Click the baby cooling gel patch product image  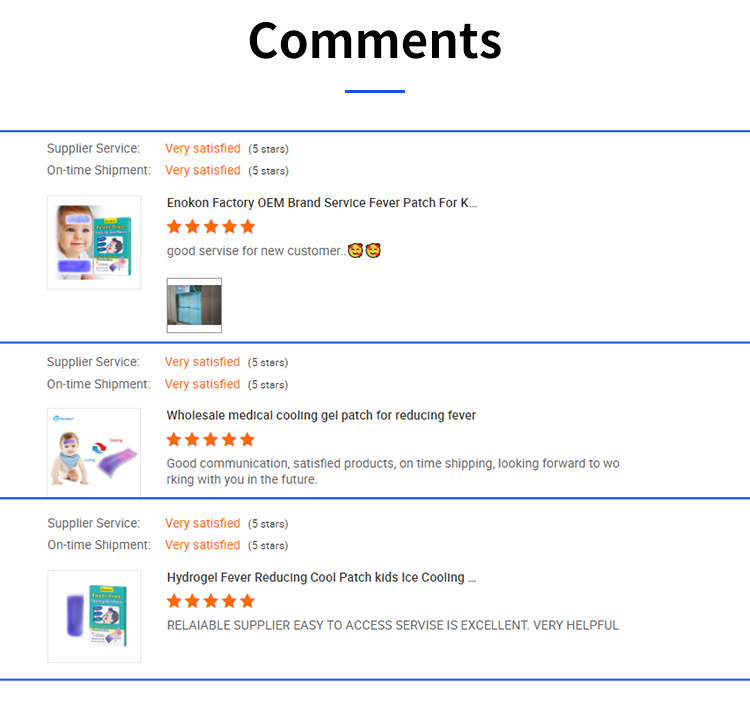point(94,452)
